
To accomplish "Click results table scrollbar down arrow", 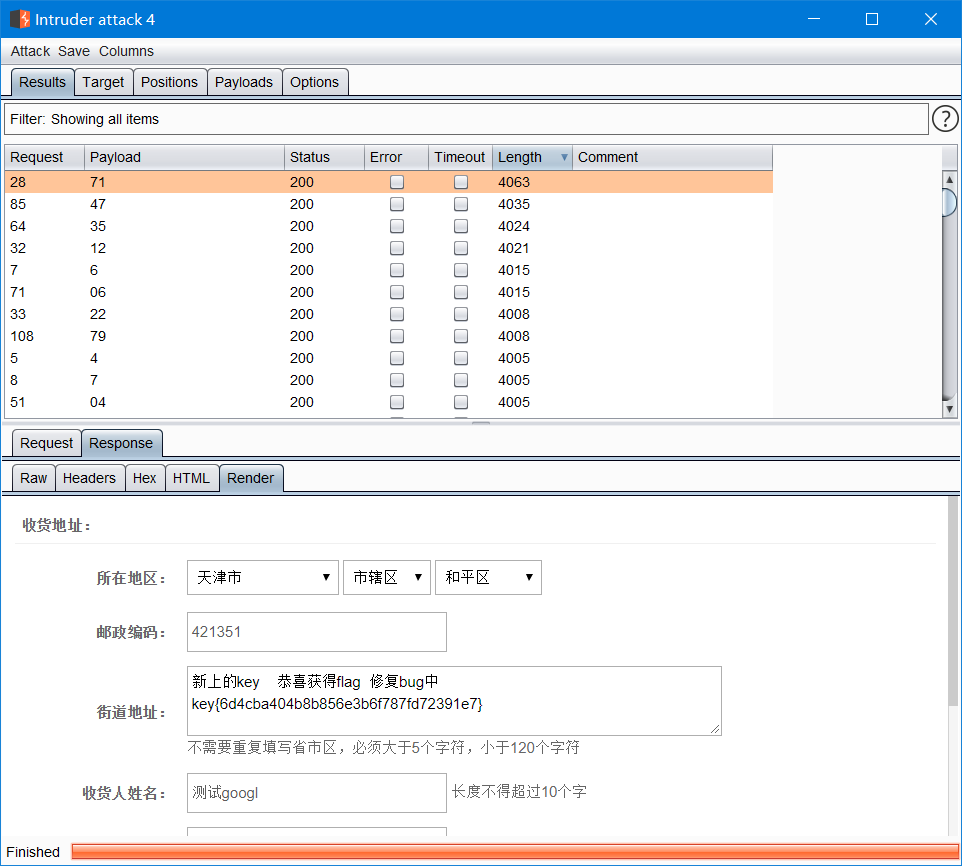I will (949, 409).
